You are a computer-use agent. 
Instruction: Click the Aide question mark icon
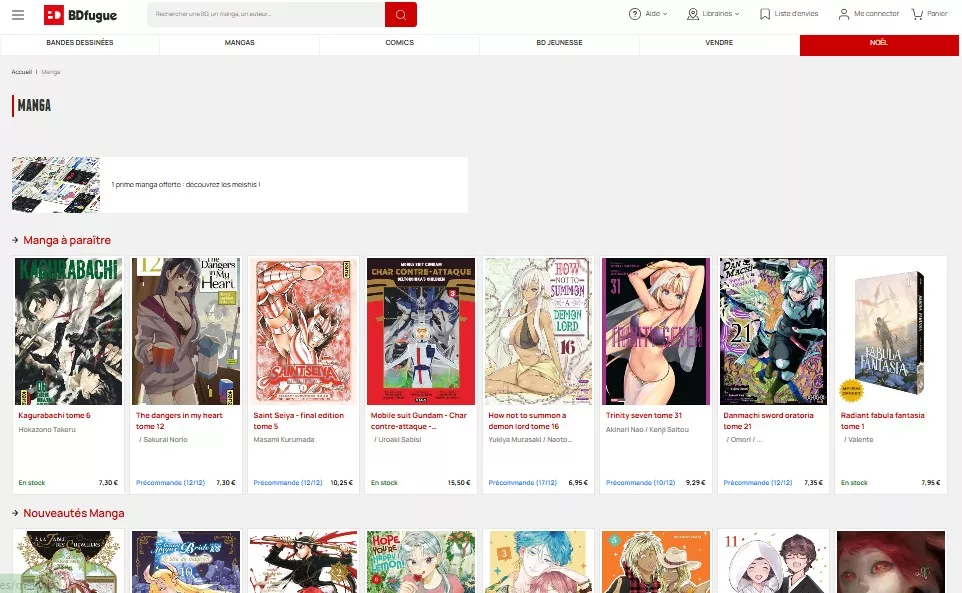pyautogui.click(x=634, y=13)
